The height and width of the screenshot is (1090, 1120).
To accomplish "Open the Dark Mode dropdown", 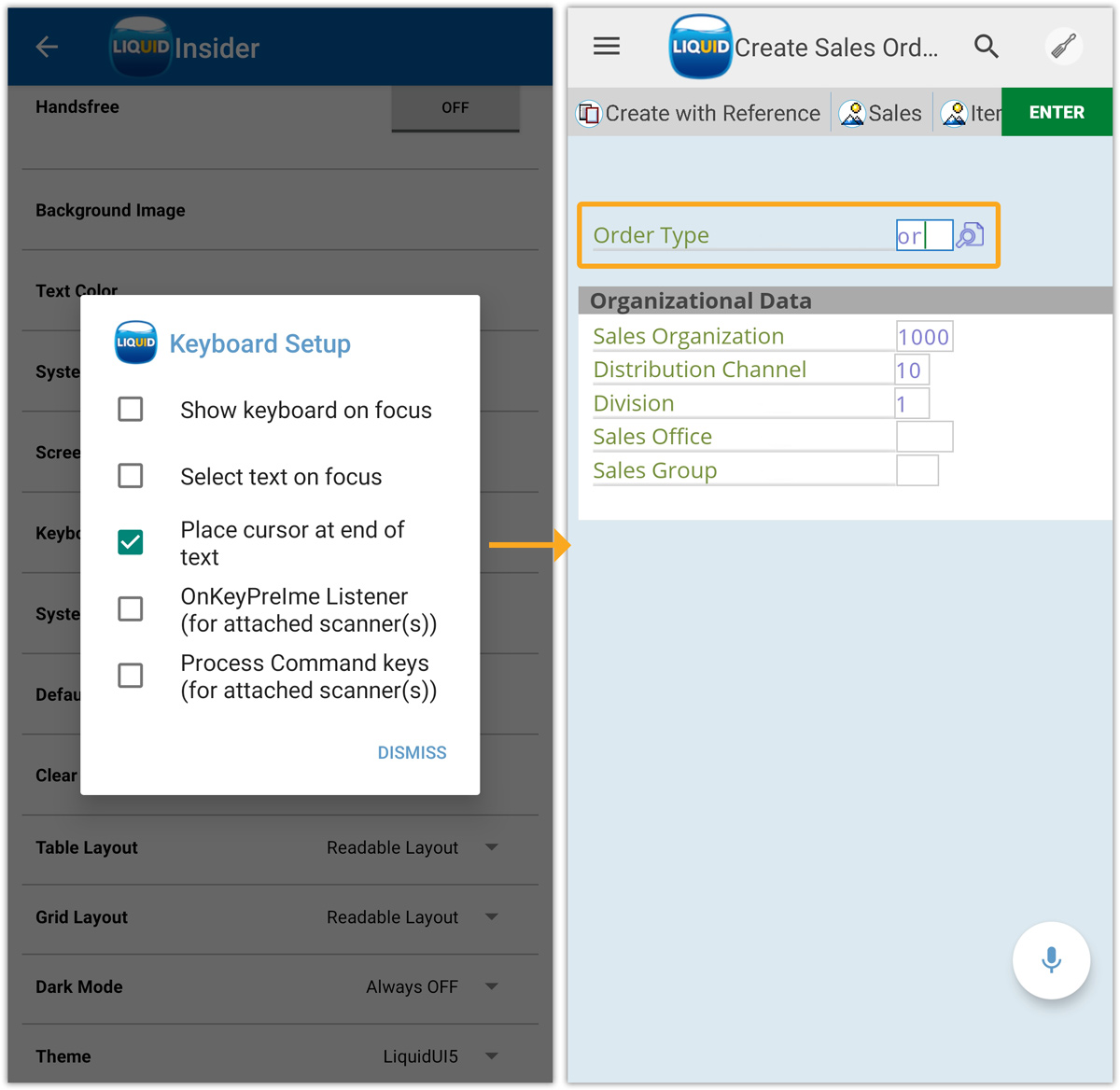I will click(491, 986).
